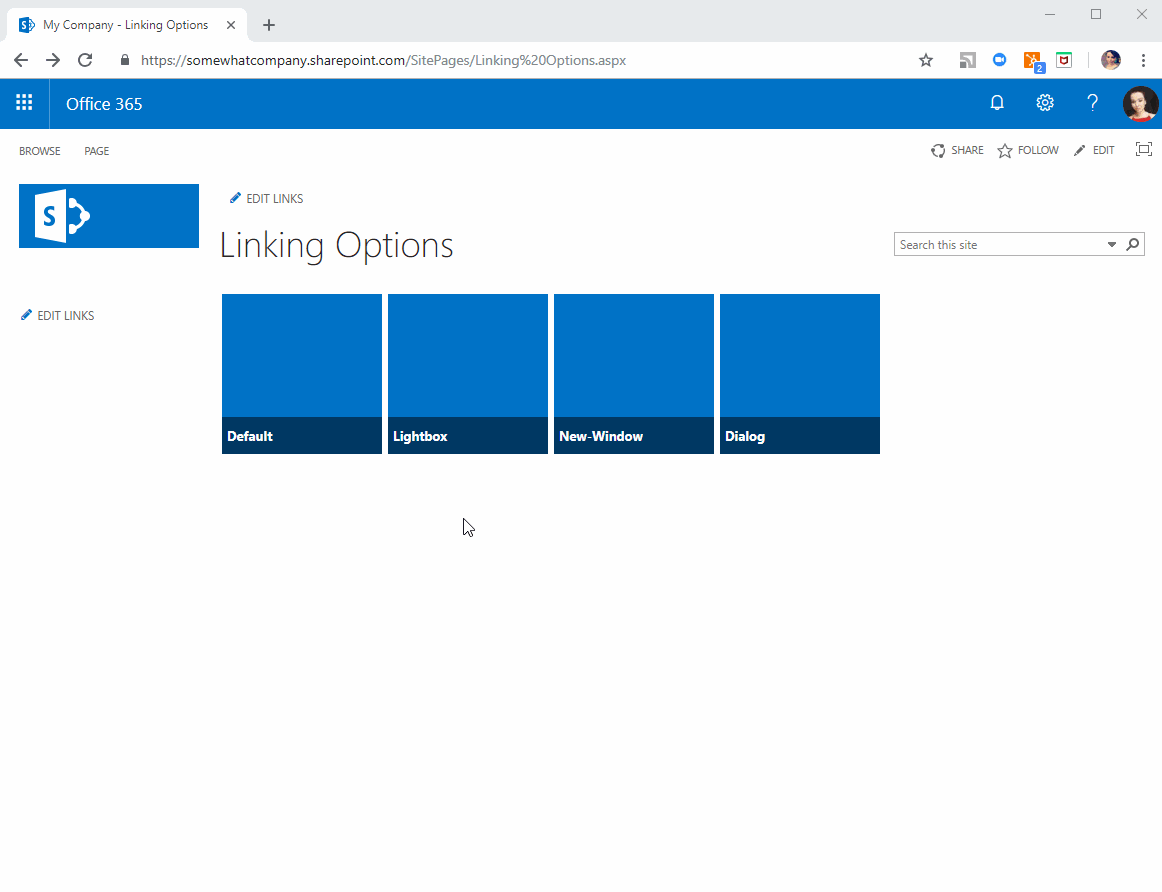Toggle full screen focus mode

point(1143,148)
